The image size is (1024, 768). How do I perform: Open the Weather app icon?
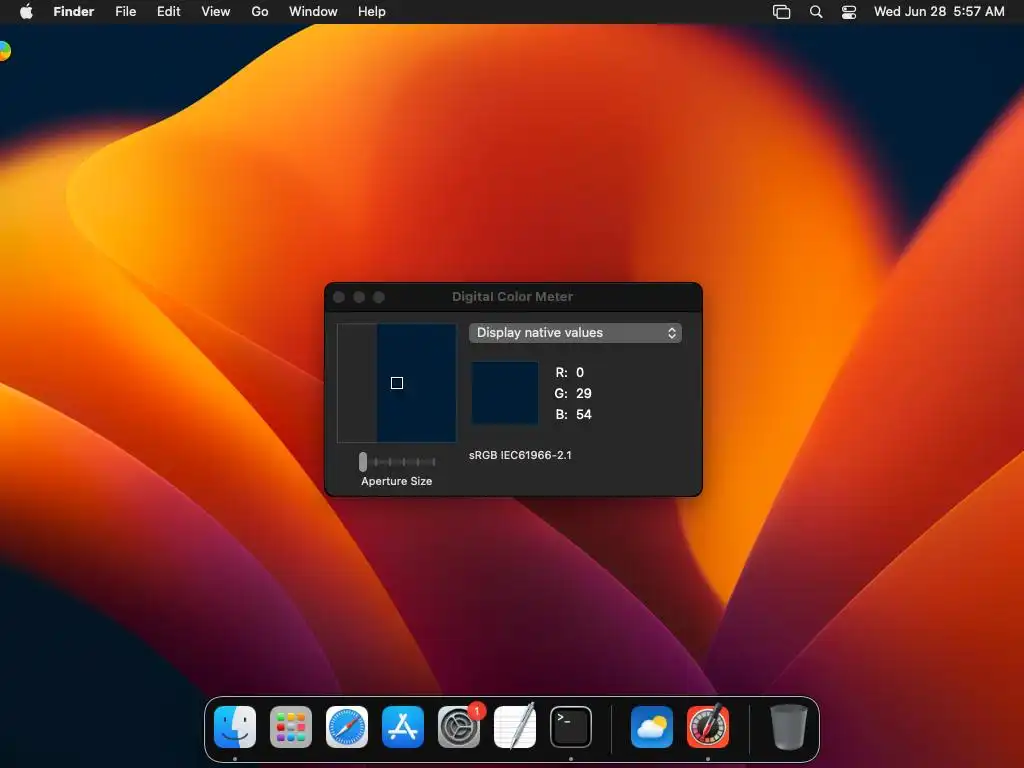pos(652,726)
